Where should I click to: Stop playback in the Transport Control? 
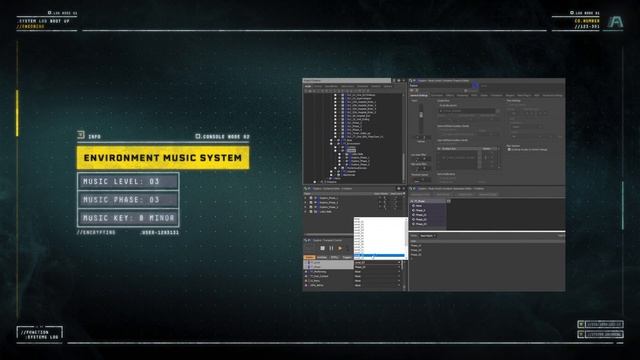point(322,248)
